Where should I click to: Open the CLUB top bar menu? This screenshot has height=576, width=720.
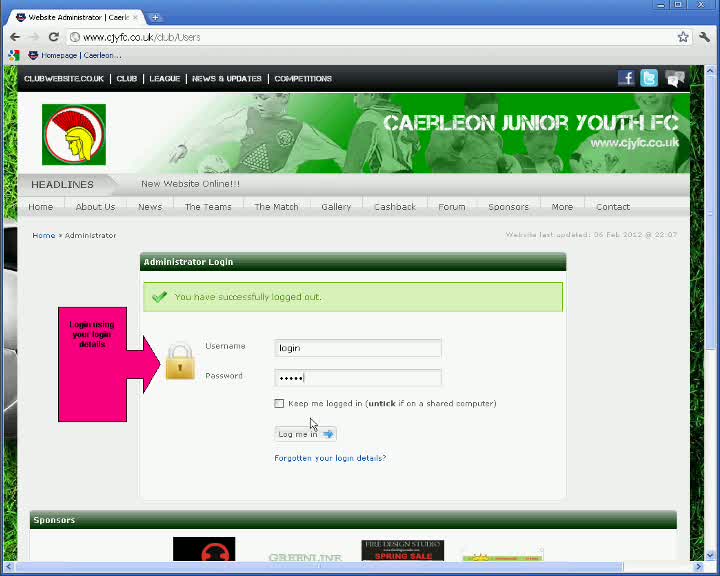[x=127, y=79]
